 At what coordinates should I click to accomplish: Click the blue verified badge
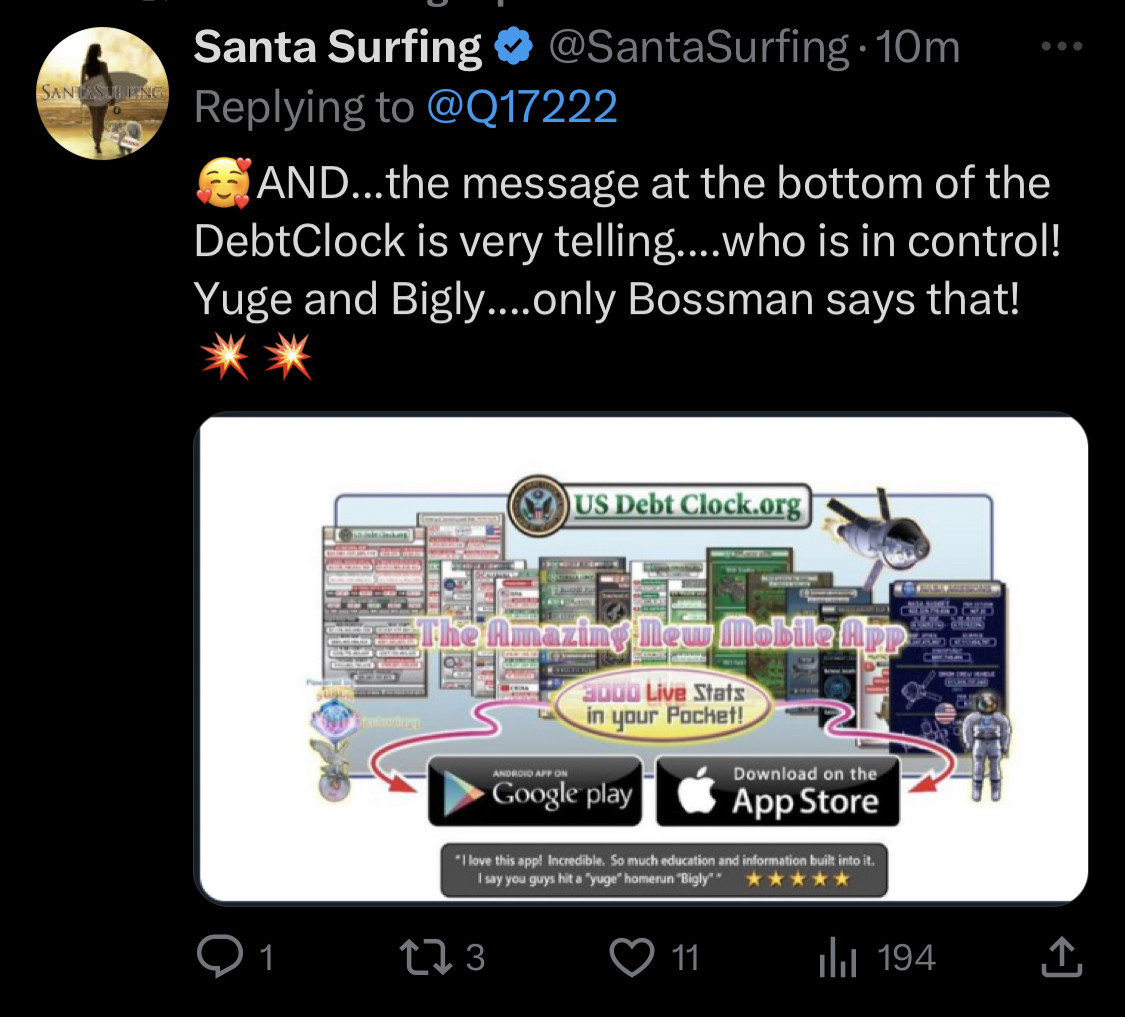(514, 47)
